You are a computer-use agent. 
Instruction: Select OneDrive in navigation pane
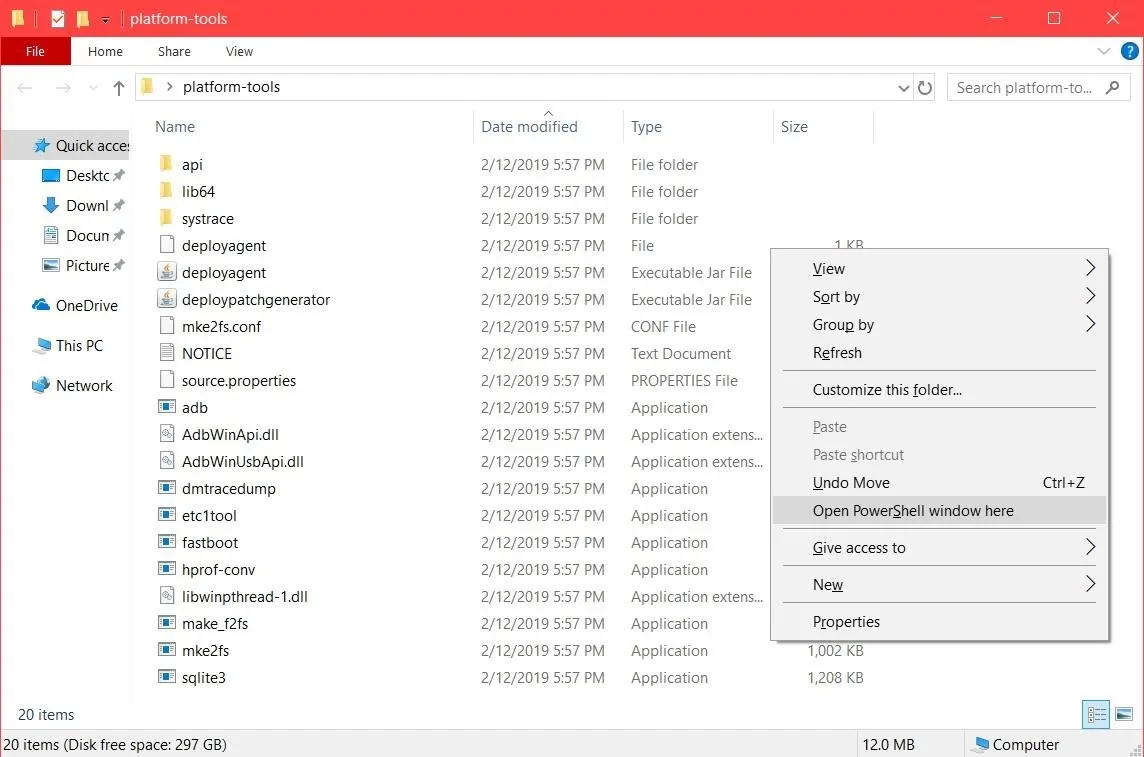[74, 305]
